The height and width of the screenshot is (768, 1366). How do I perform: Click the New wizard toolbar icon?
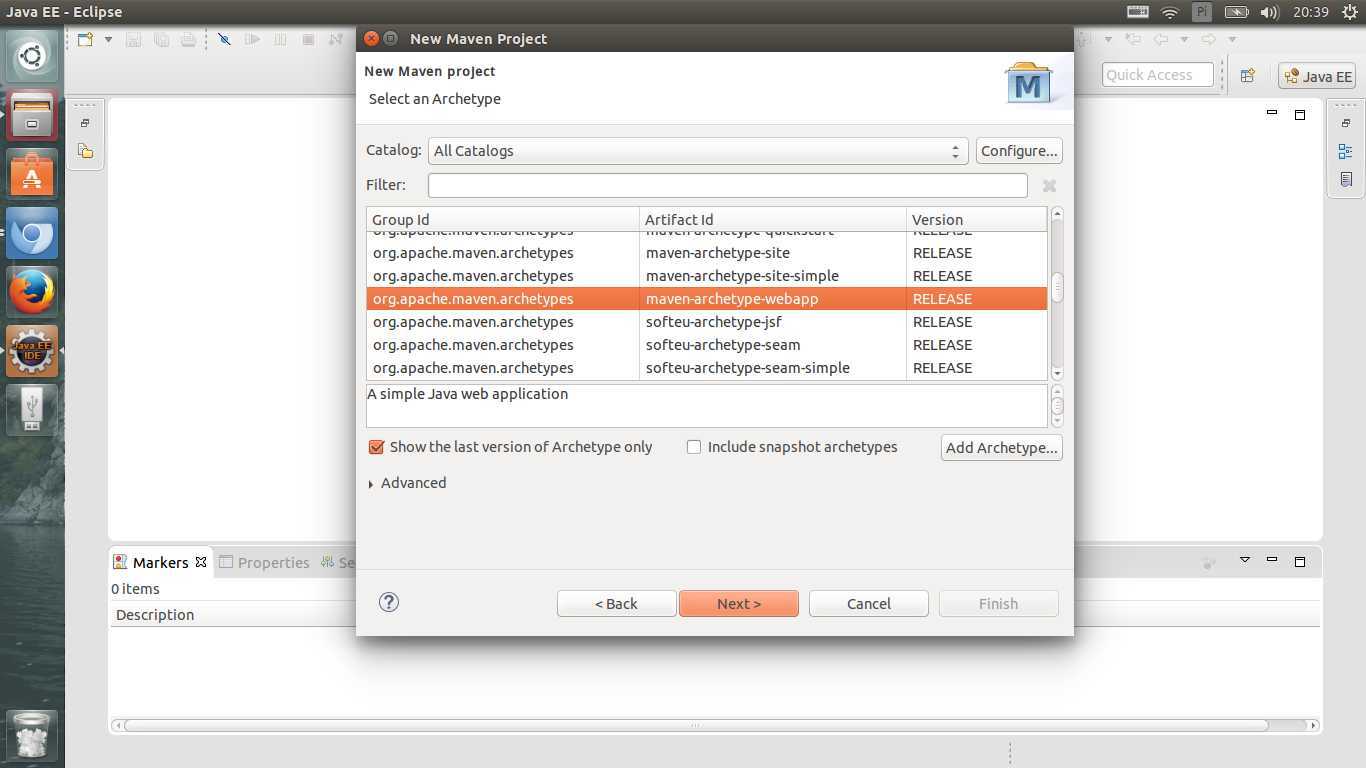[x=85, y=40]
